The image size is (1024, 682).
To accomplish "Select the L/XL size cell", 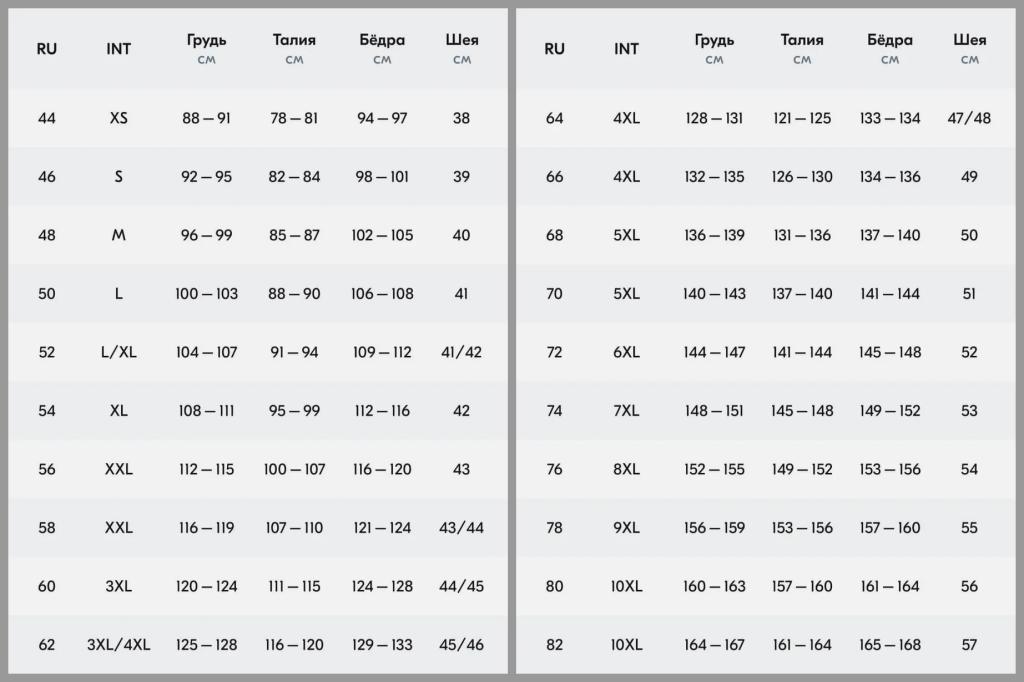I will 118,352.
